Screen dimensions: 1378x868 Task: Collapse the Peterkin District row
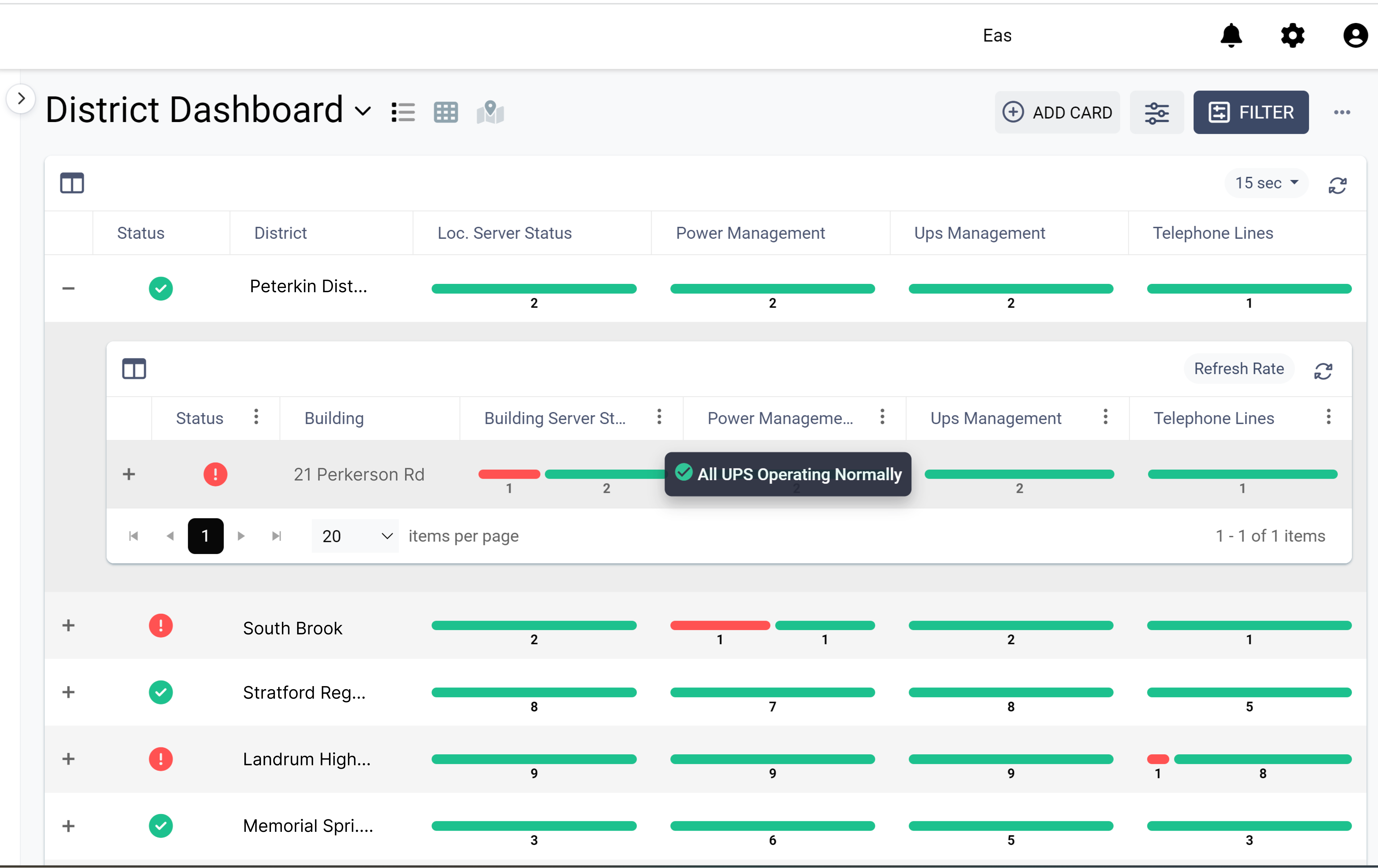coord(68,288)
